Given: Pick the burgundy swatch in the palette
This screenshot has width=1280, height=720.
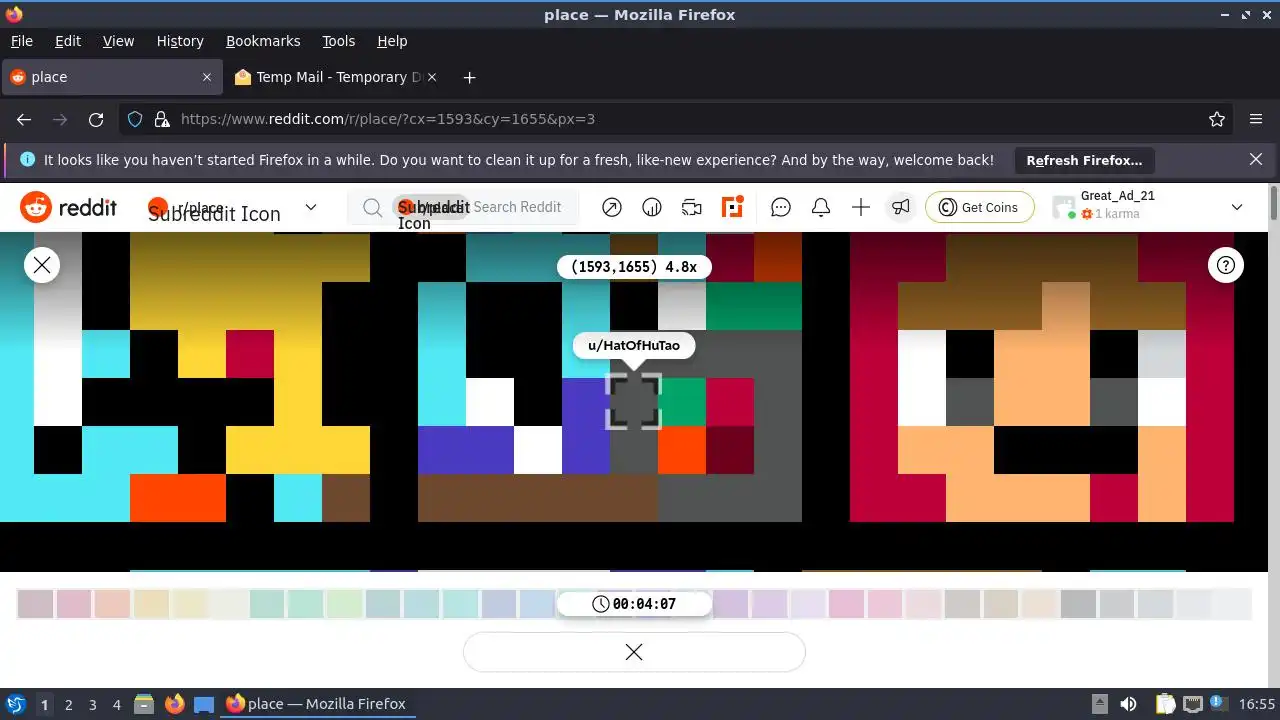Looking at the screenshot, I should pos(35,604).
